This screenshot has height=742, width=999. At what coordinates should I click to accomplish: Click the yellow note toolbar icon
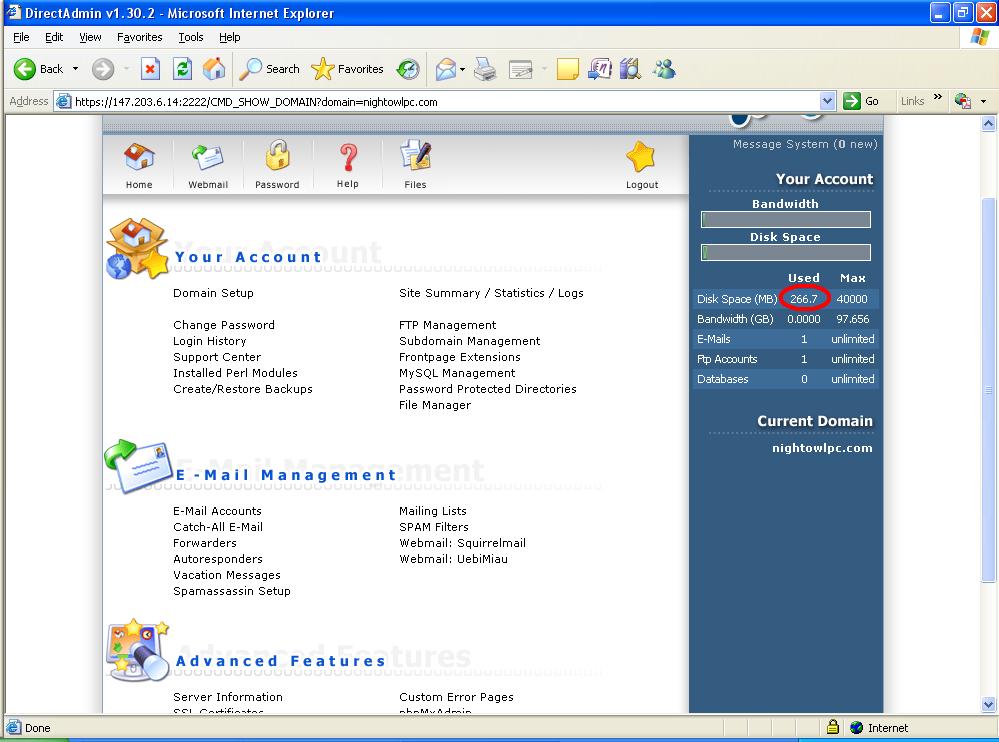click(567, 69)
